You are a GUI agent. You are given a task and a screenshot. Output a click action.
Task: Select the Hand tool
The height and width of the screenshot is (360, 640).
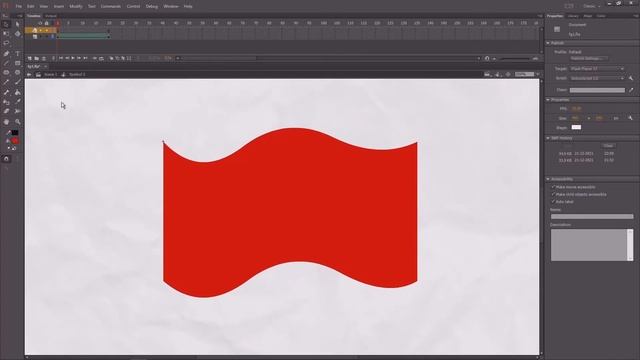[6, 122]
